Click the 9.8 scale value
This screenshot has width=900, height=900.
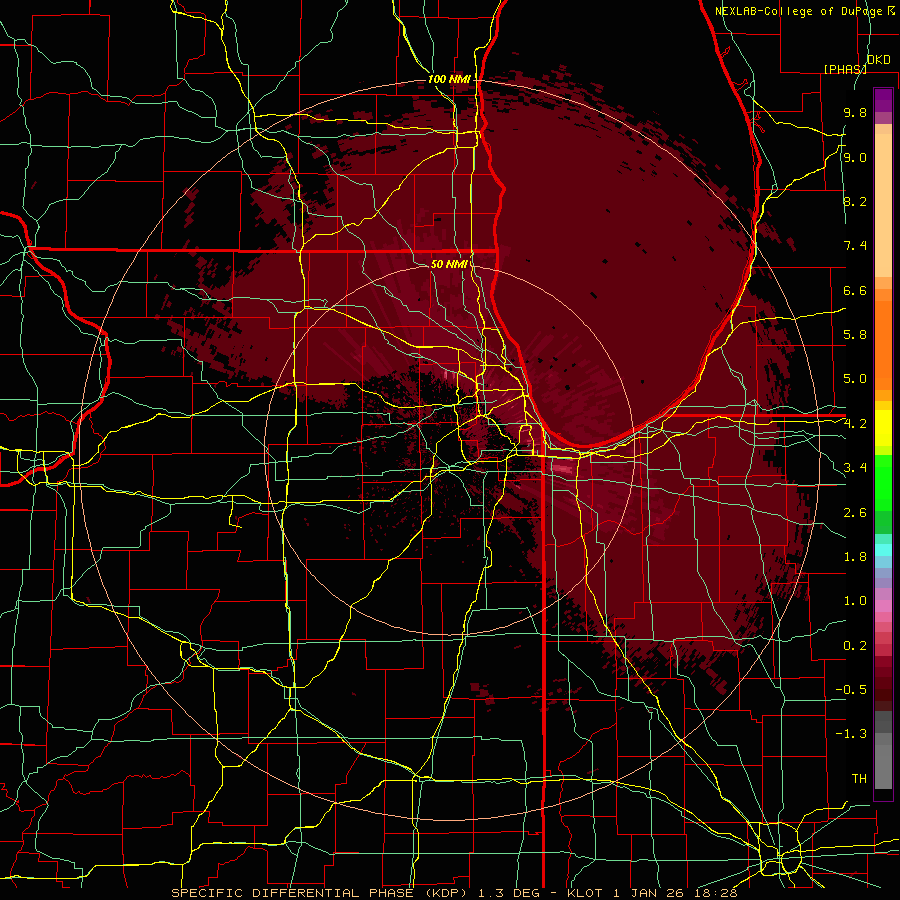855,112
